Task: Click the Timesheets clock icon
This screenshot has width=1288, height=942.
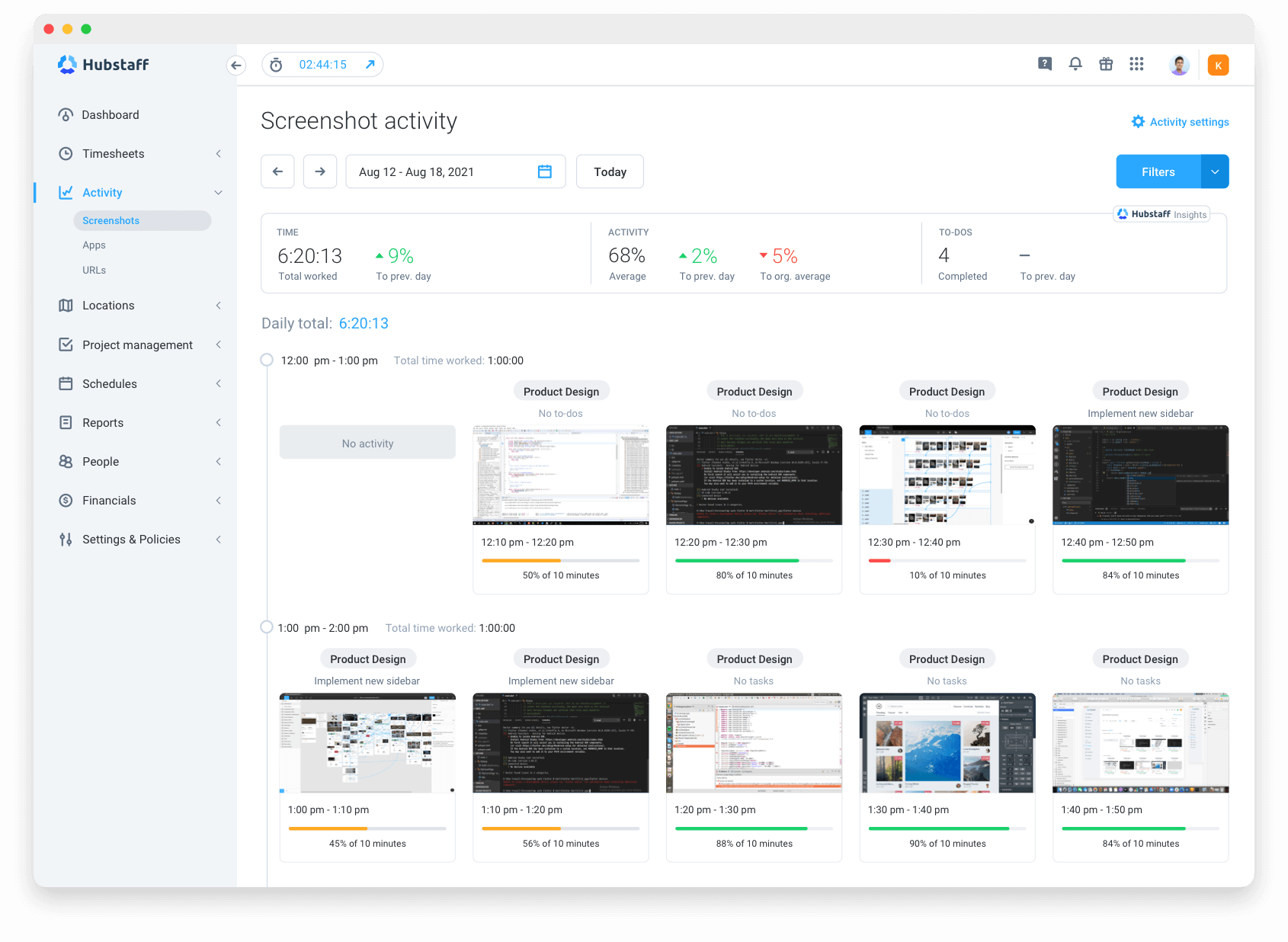Action: tap(66, 154)
